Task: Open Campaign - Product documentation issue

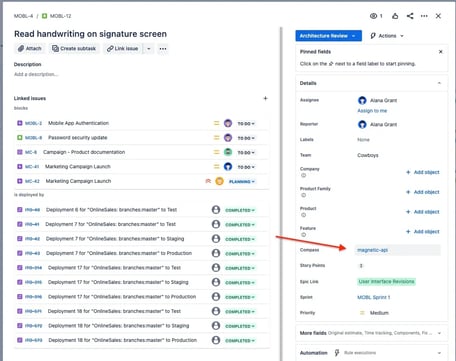Action: pyautogui.click(x=84, y=152)
